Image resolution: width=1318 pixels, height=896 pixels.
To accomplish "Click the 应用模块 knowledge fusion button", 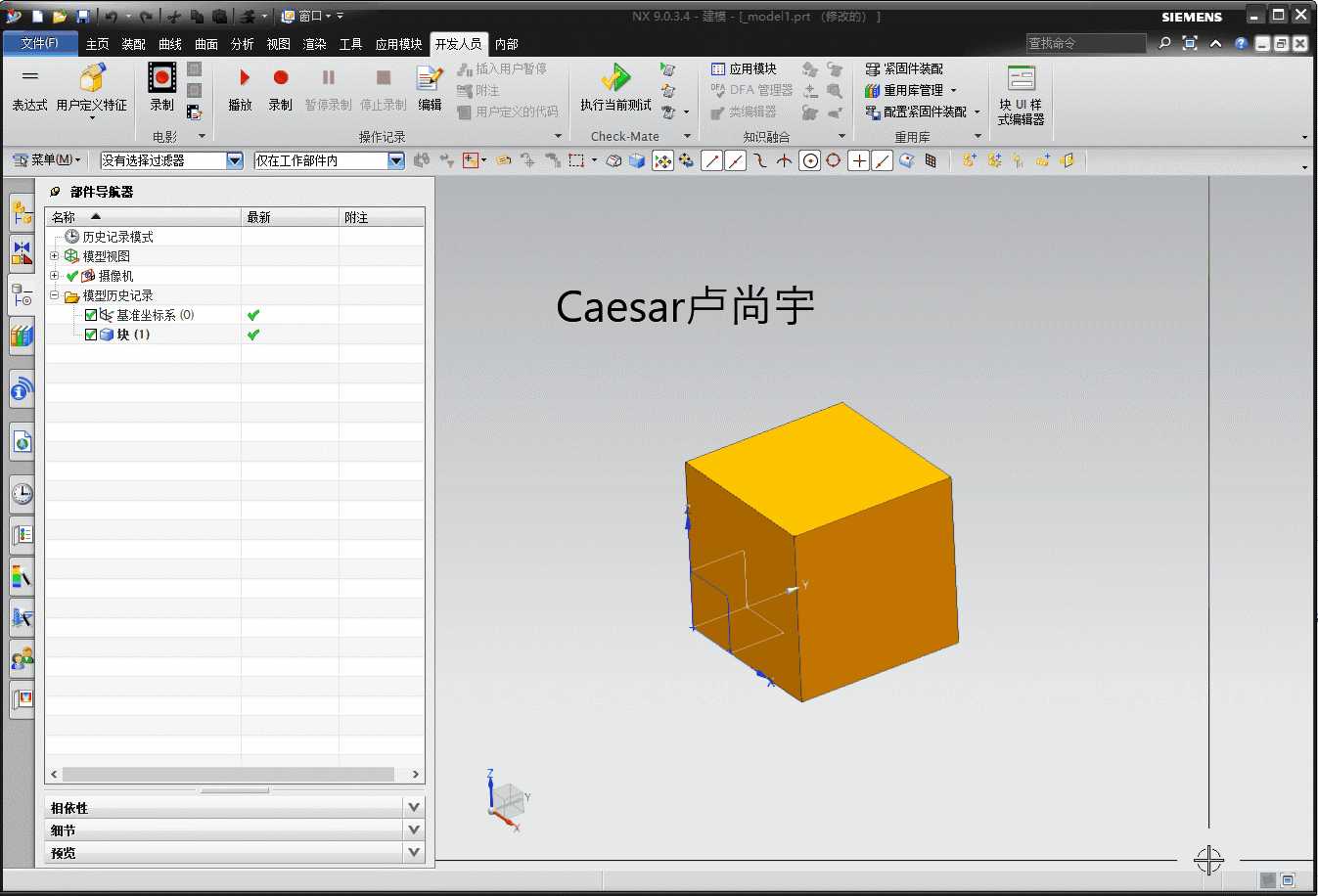I will coord(744,68).
